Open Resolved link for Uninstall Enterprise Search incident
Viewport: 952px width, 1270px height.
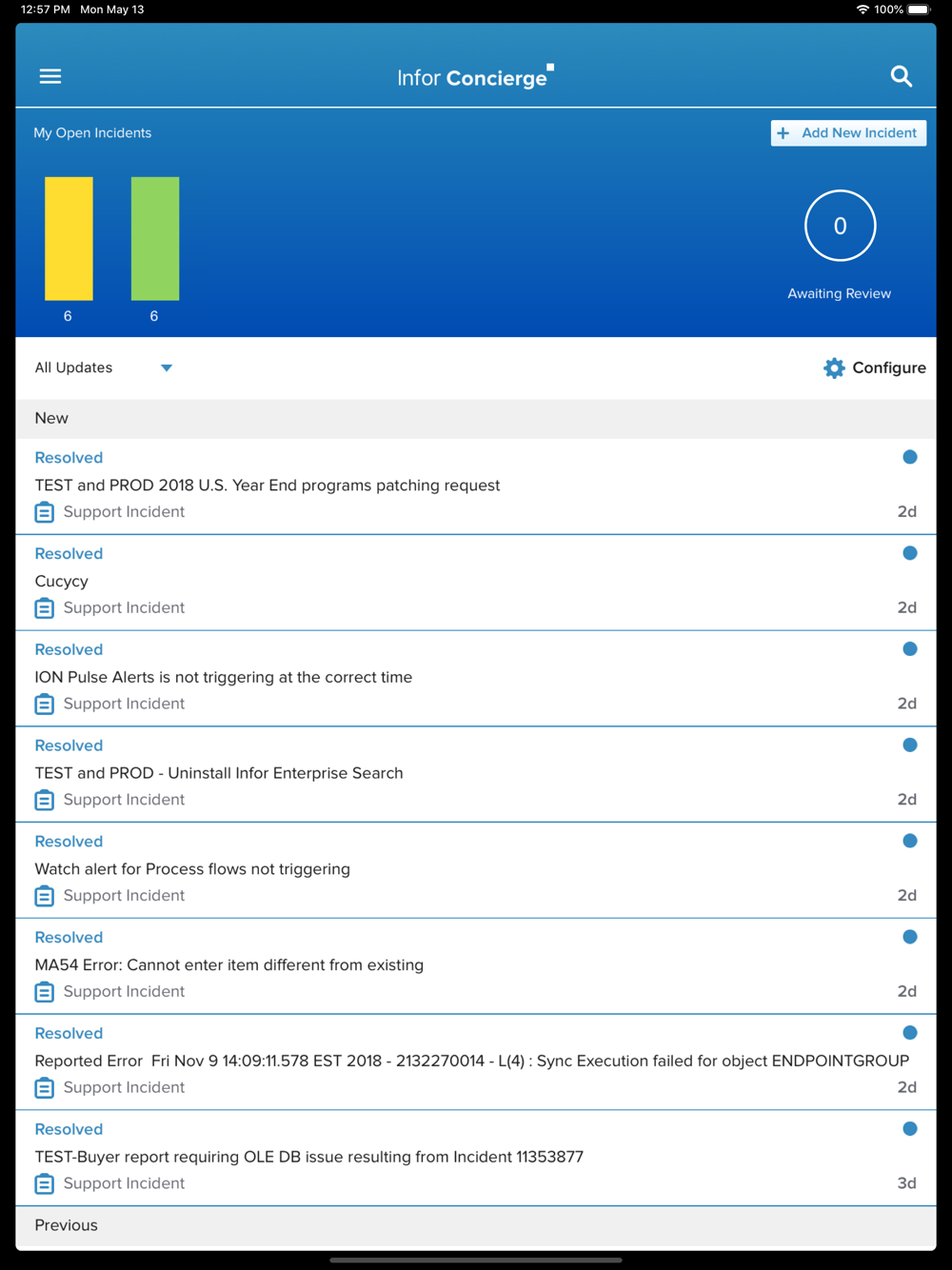69,746
